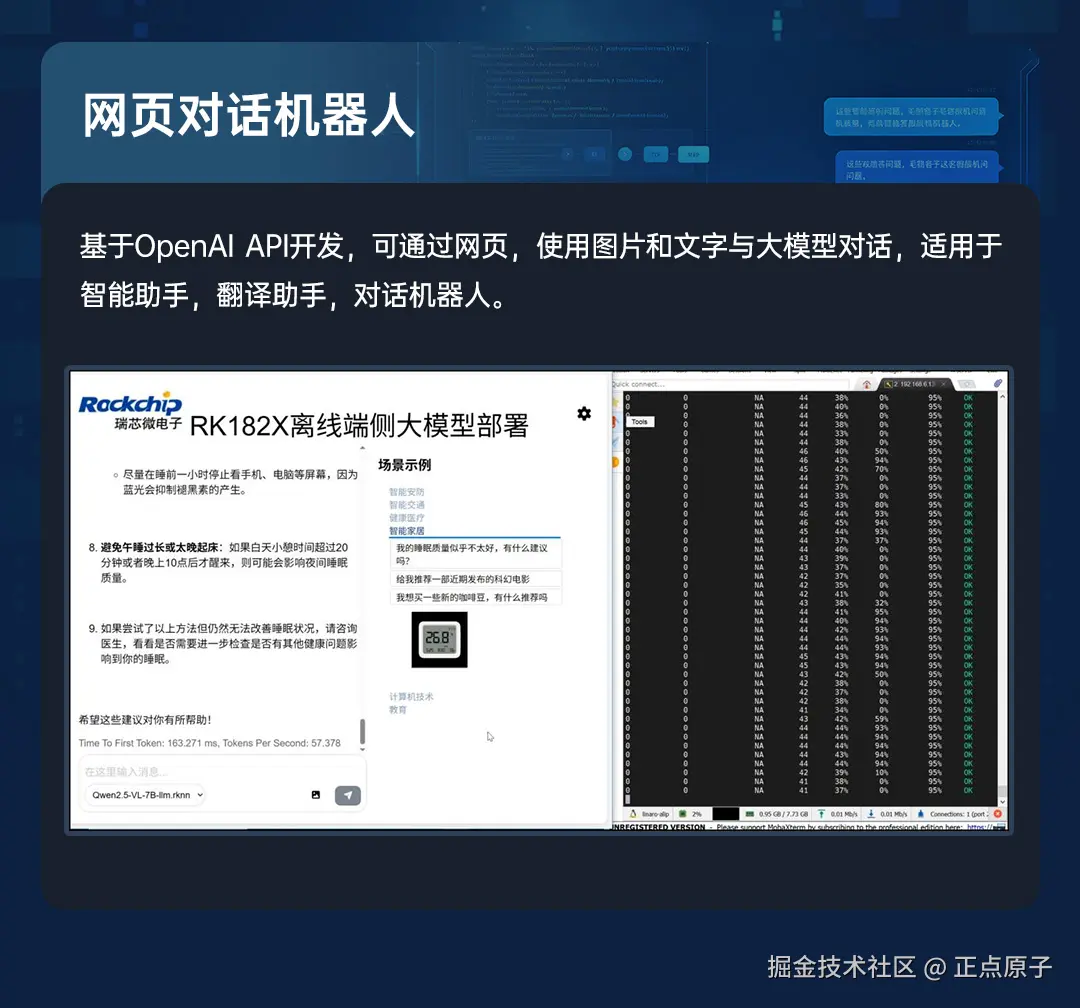Click chat scroll-up arrow
The image size is (1080, 1008).
pyautogui.click(x=362, y=449)
